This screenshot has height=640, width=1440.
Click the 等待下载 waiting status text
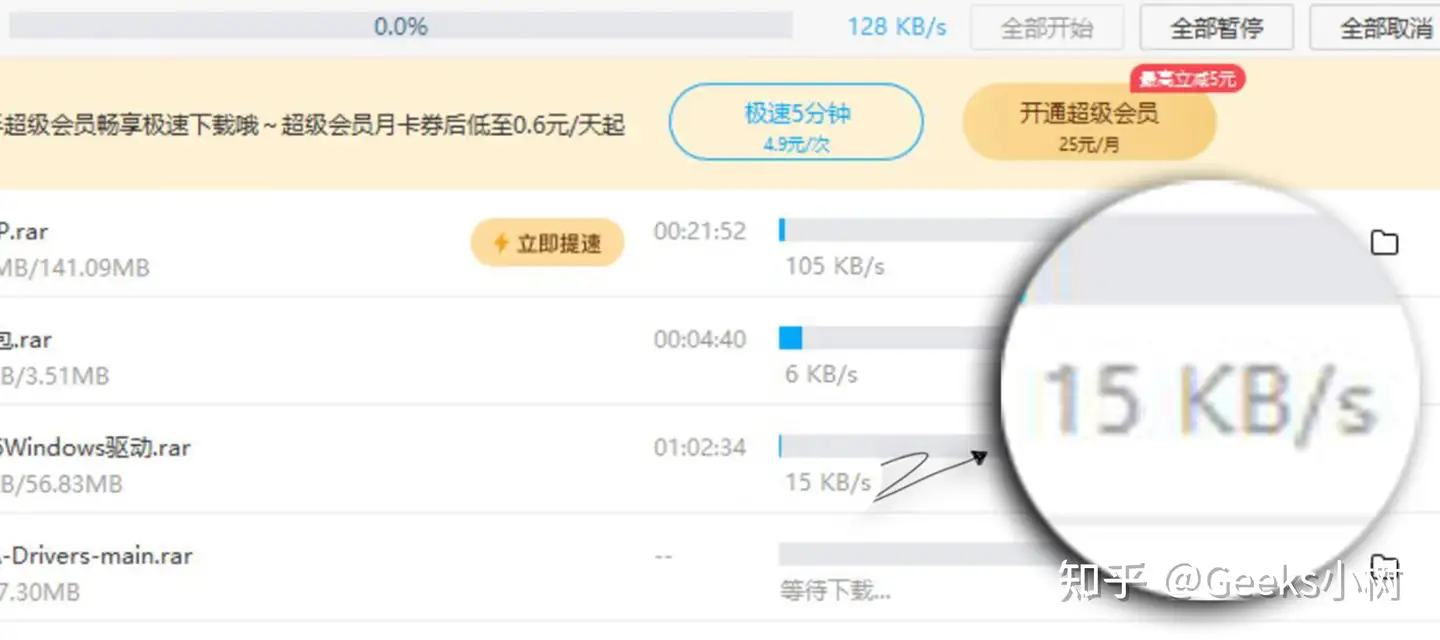tap(835, 591)
